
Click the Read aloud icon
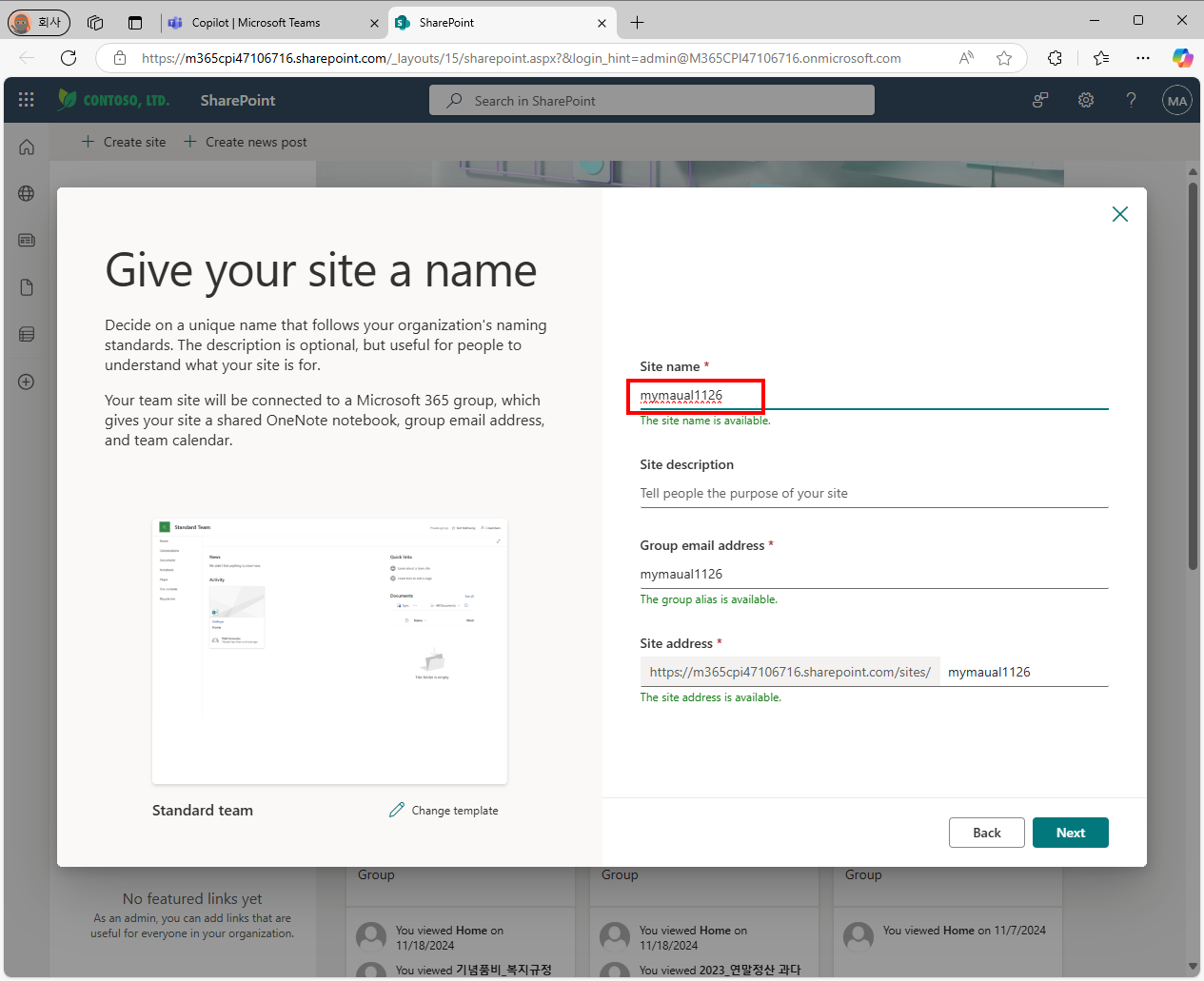(x=966, y=58)
